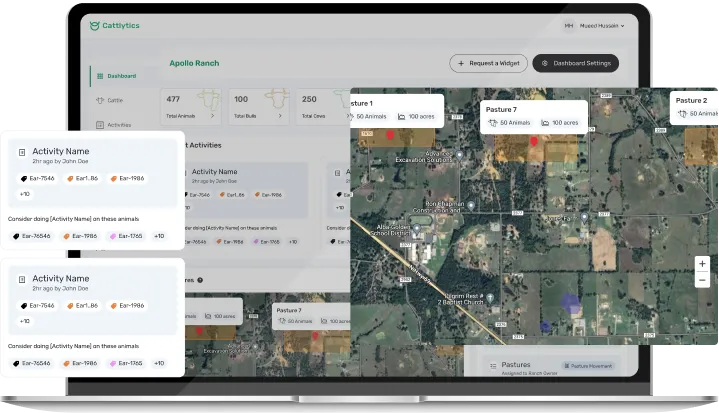Click the Ear-7546 tag in the dashboard card
Viewport: 719px width, 413px height.
[197, 195]
